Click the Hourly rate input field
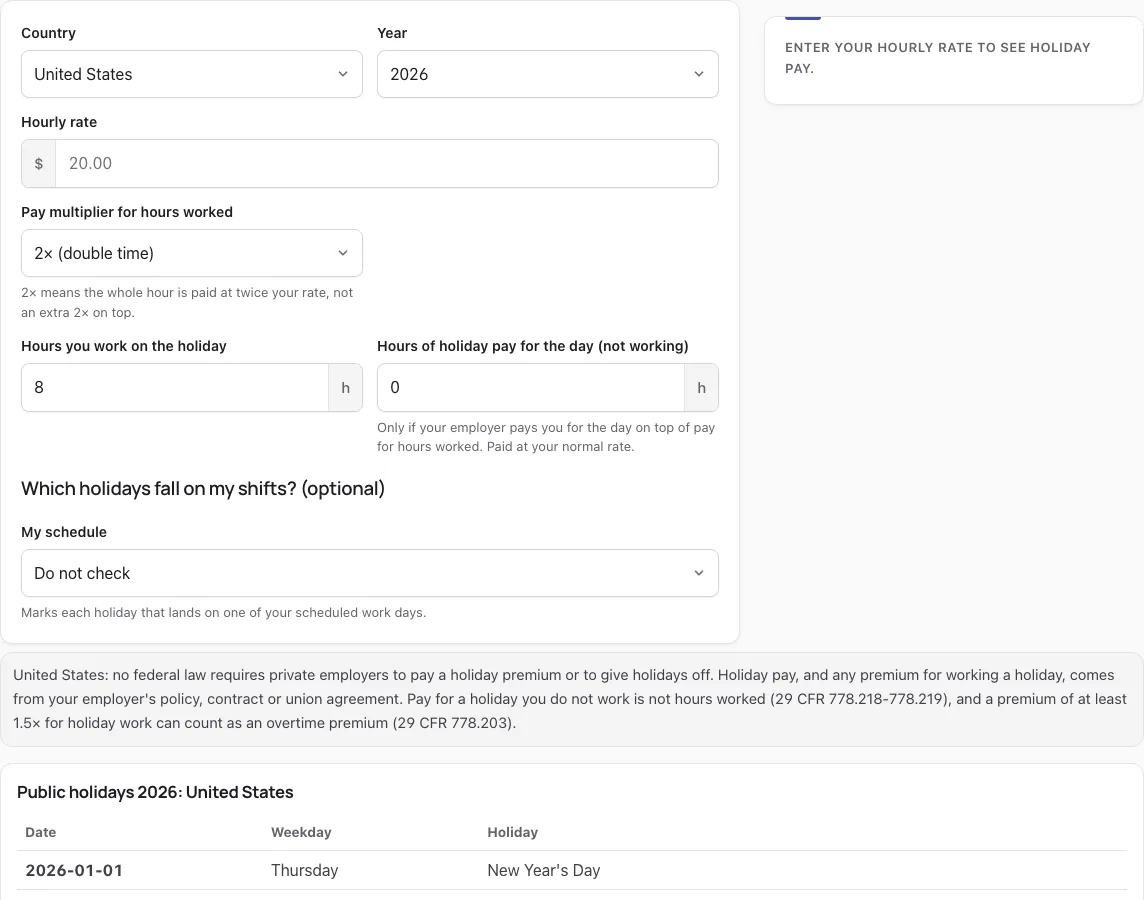The height and width of the screenshot is (900, 1144). tap(387, 163)
